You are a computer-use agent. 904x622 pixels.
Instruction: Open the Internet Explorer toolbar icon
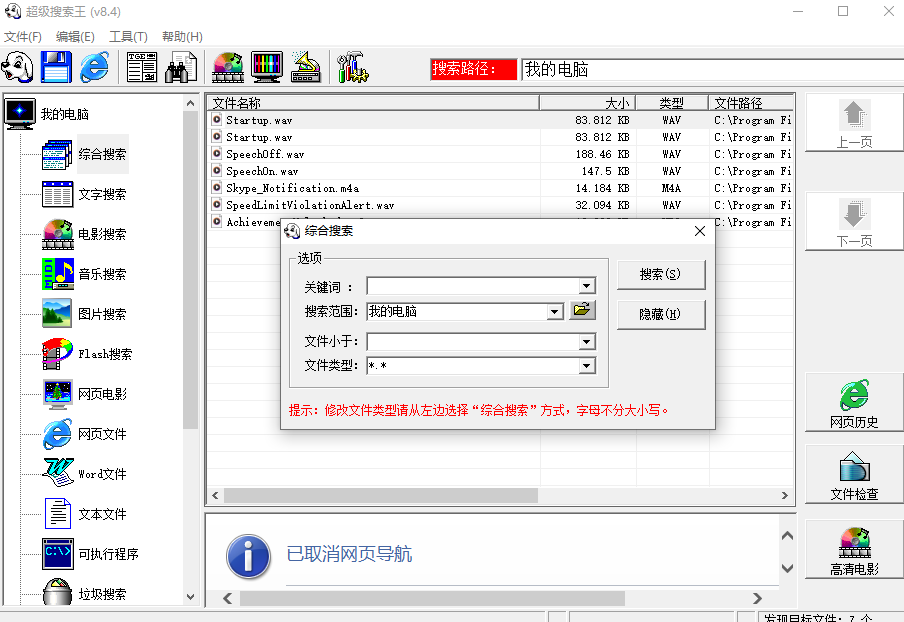[x=94, y=67]
